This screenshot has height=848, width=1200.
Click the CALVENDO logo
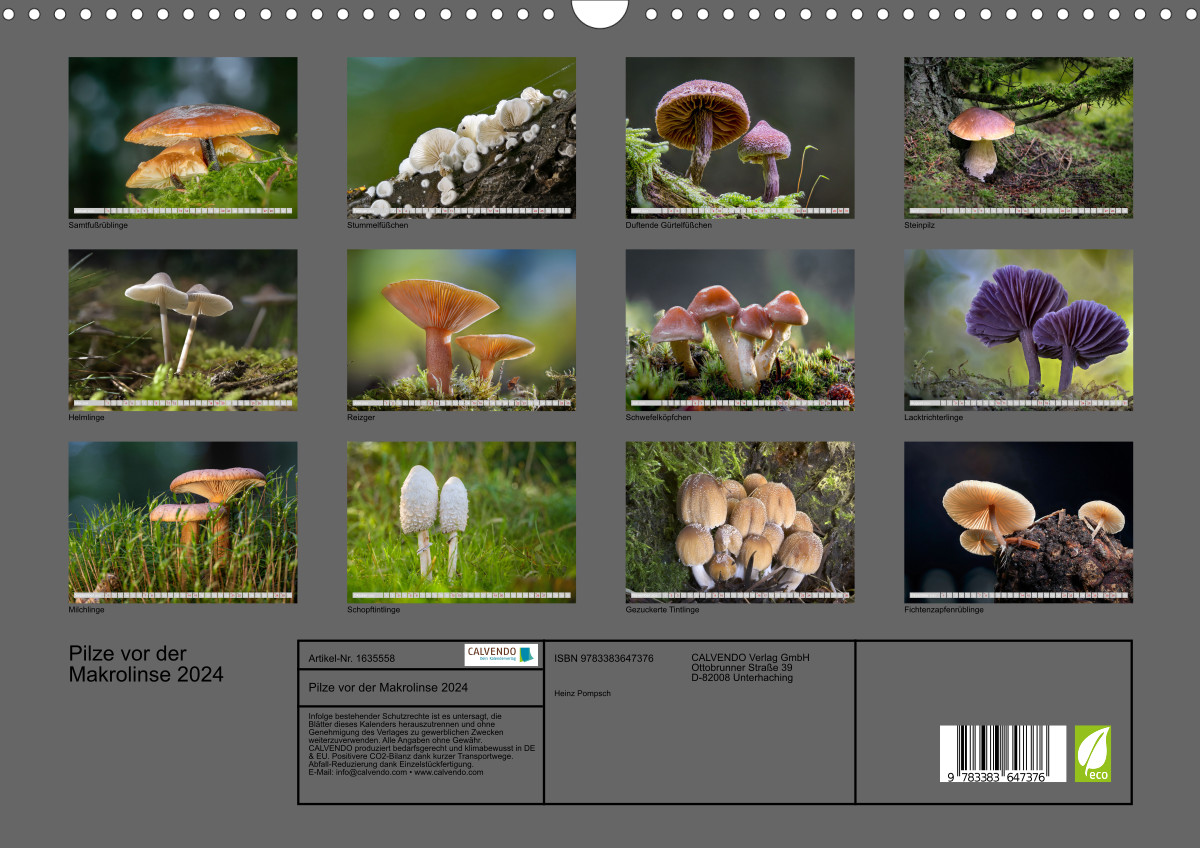[501, 655]
